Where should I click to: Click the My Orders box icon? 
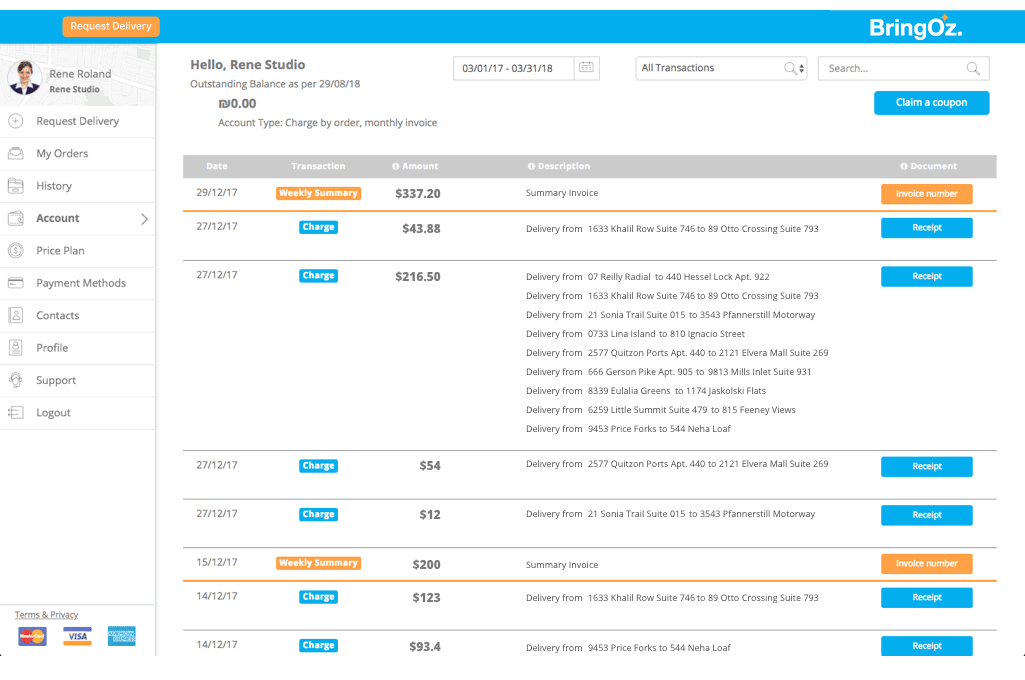16,154
